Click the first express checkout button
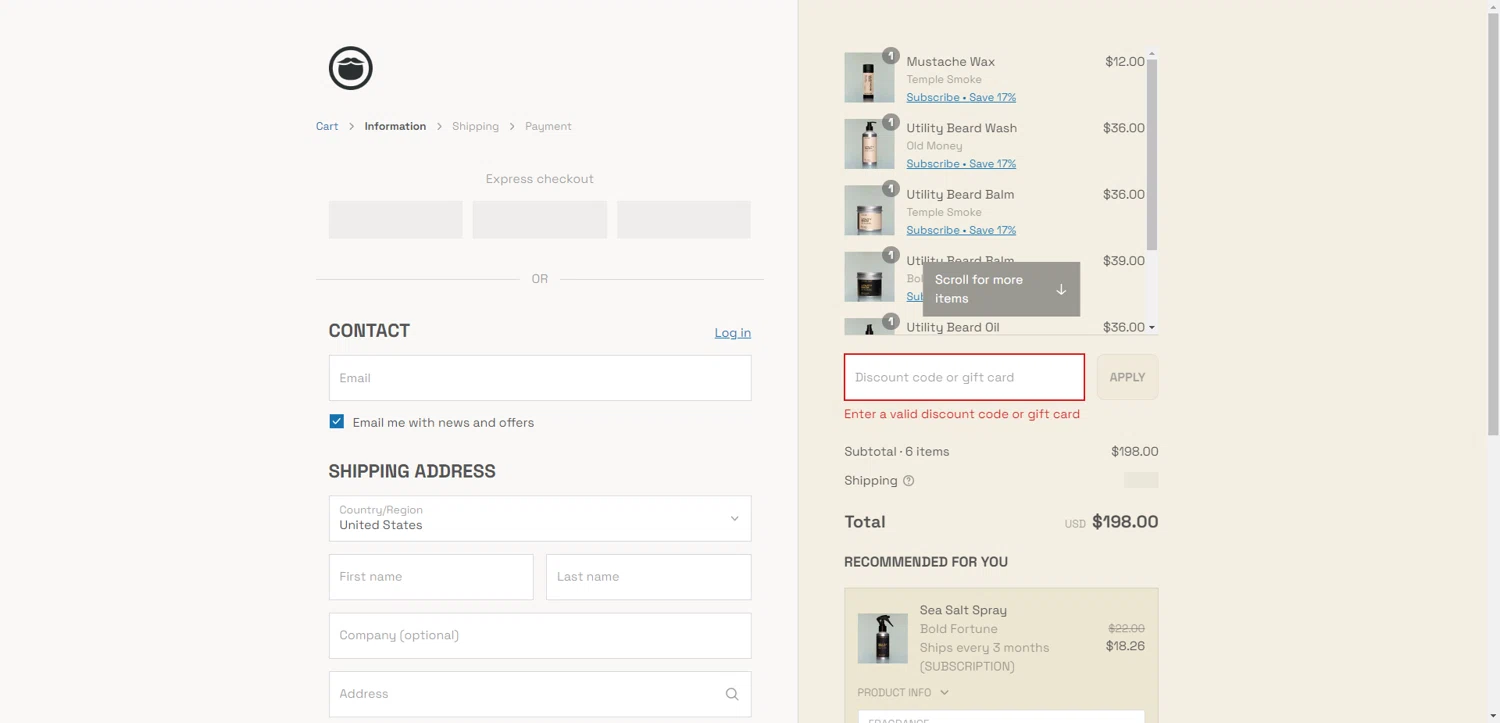This screenshot has width=1500, height=723. pyautogui.click(x=396, y=219)
